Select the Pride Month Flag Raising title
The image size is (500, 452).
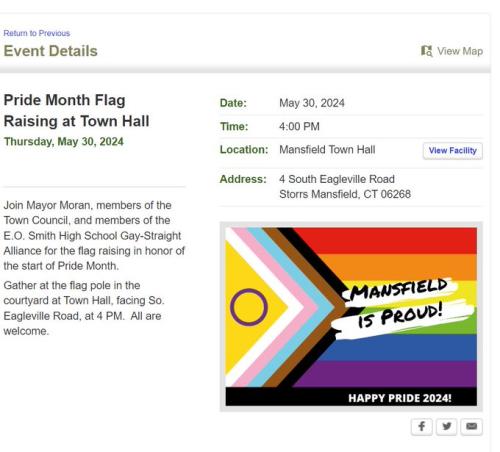[76, 110]
